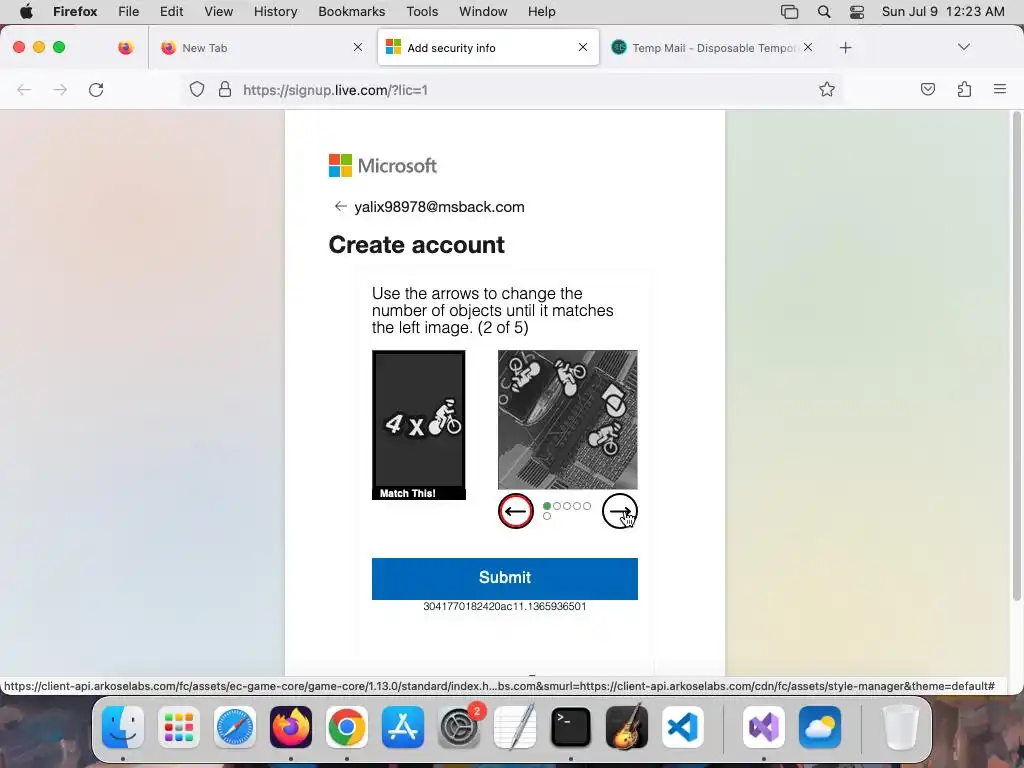Open the Trash from the dock
The image size is (1024, 768).
(901, 727)
